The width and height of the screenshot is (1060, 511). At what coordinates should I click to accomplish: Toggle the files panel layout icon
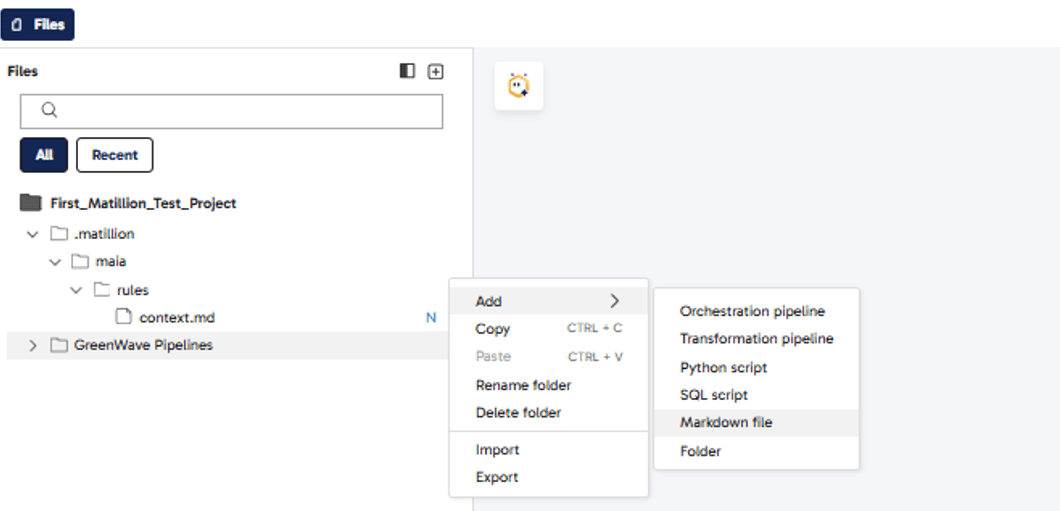(407, 71)
